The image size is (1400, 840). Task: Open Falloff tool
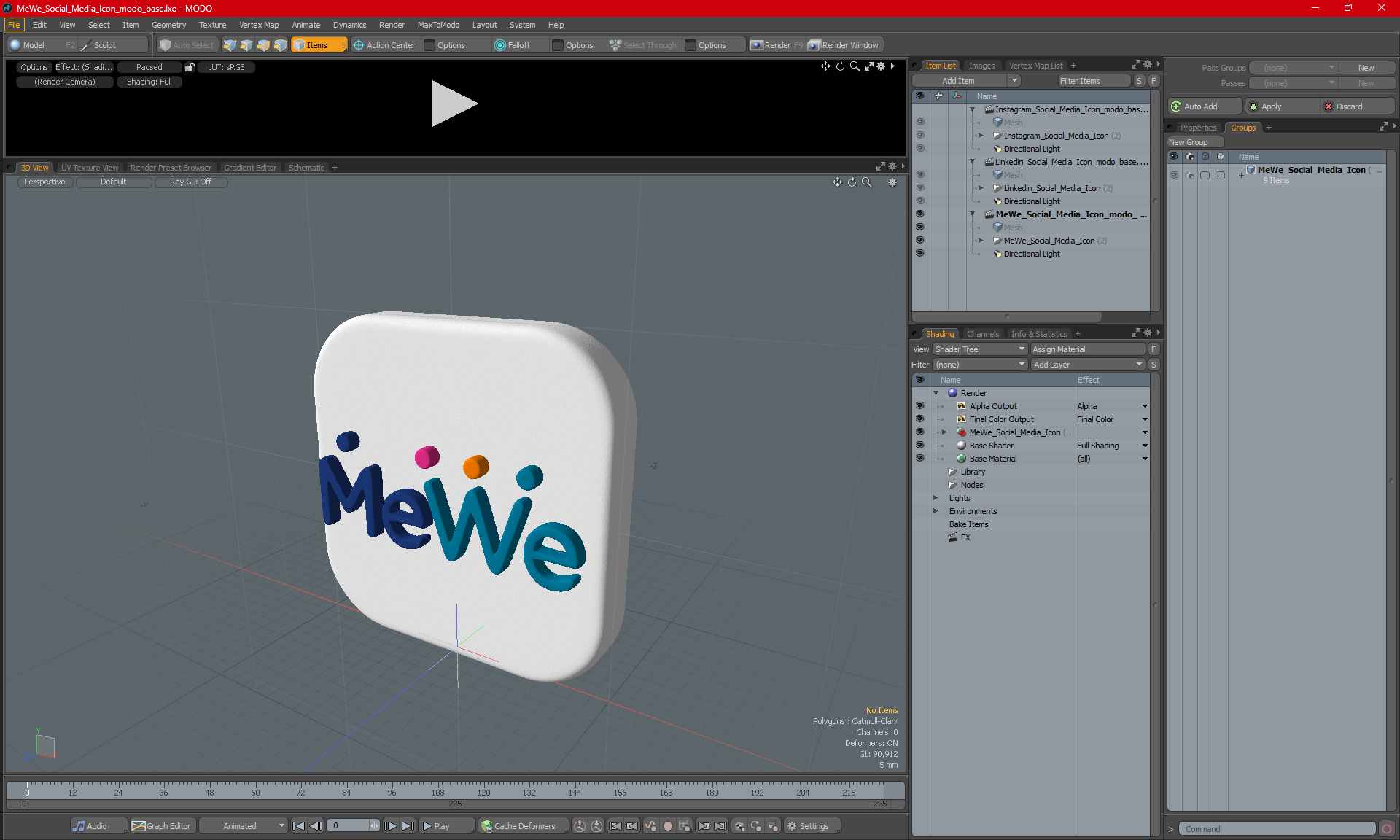click(513, 45)
